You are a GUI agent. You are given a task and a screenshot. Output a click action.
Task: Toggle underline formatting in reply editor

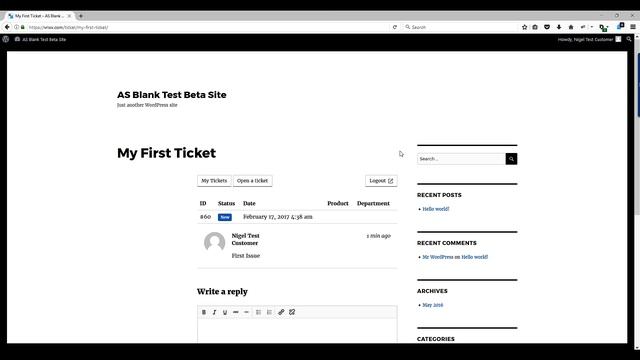pos(225,312)
